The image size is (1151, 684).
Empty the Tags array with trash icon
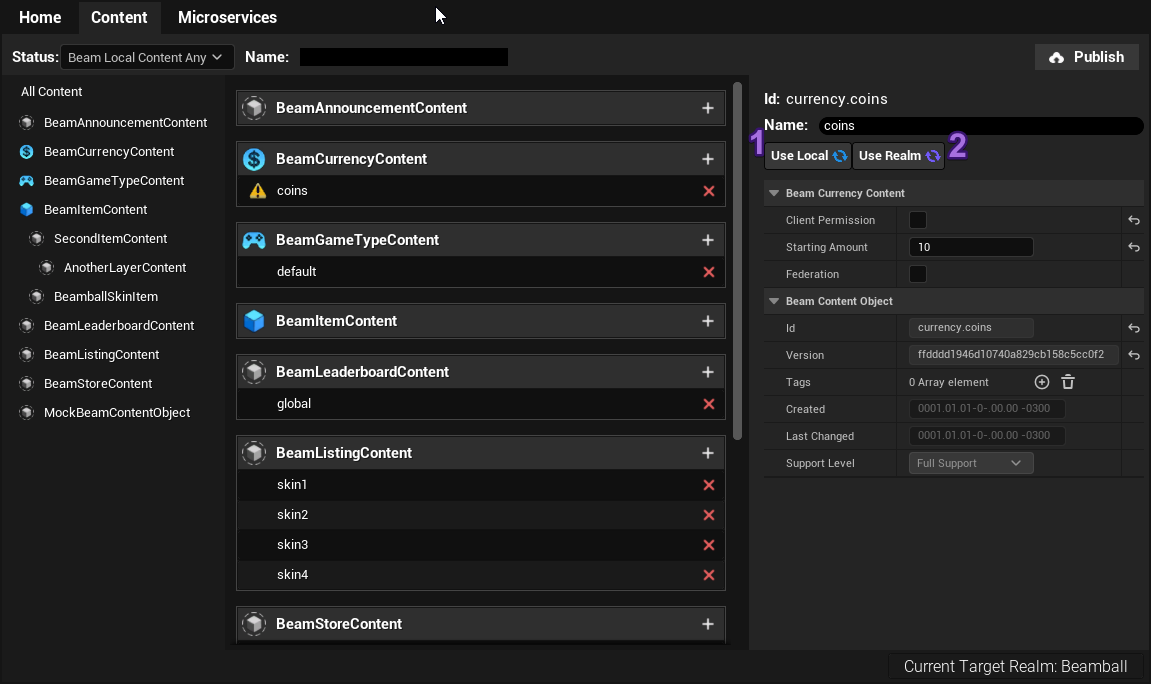(x=1067, y=382)
